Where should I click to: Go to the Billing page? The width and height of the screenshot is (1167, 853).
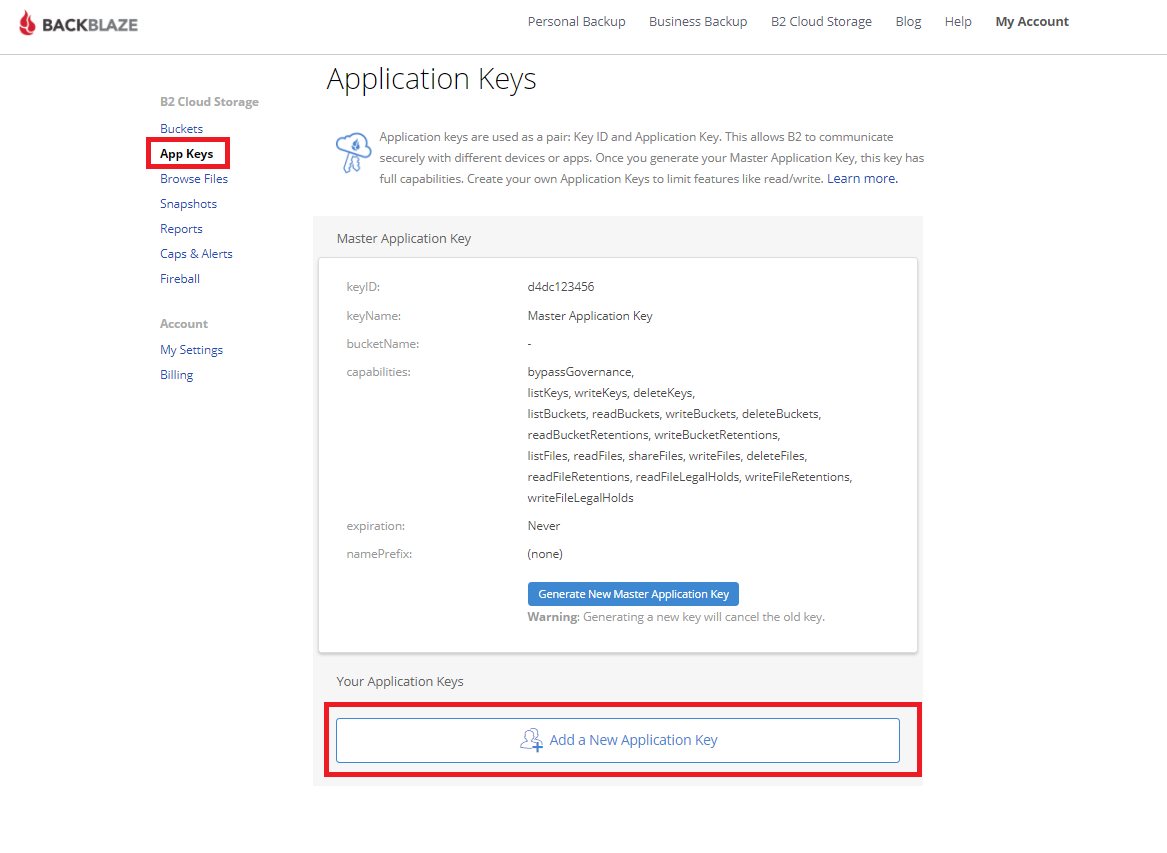pos(176,375)
